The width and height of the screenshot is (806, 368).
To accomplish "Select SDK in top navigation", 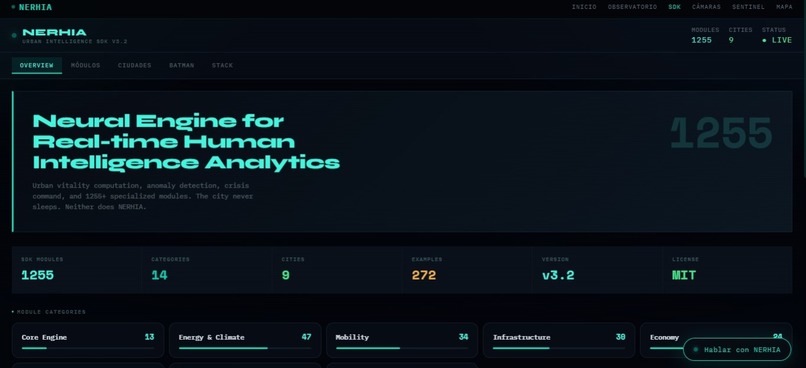I will tap(674, 7).
